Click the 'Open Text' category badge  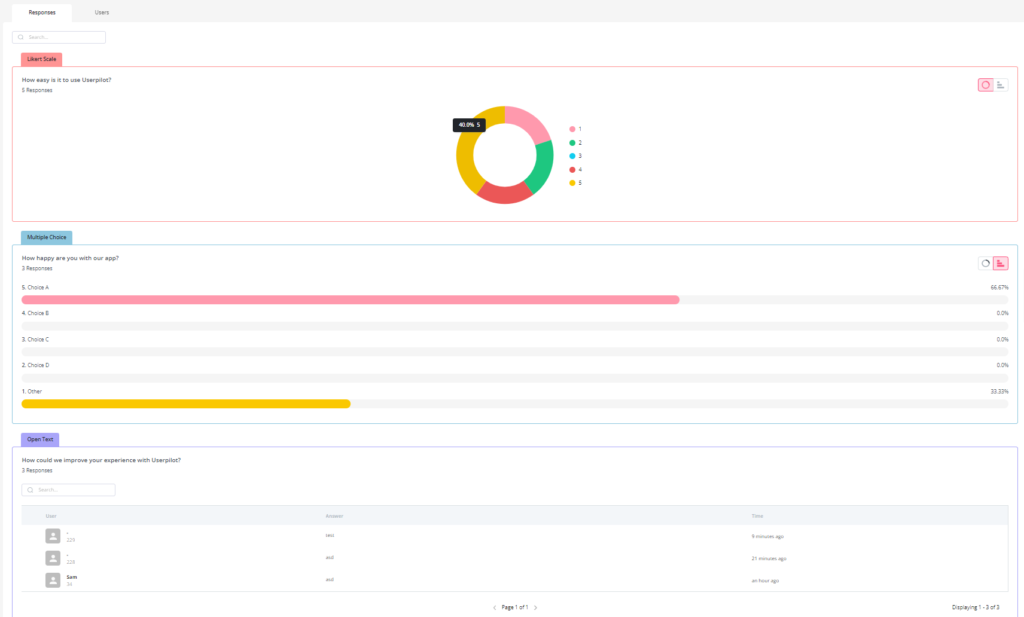click(40, 440)
